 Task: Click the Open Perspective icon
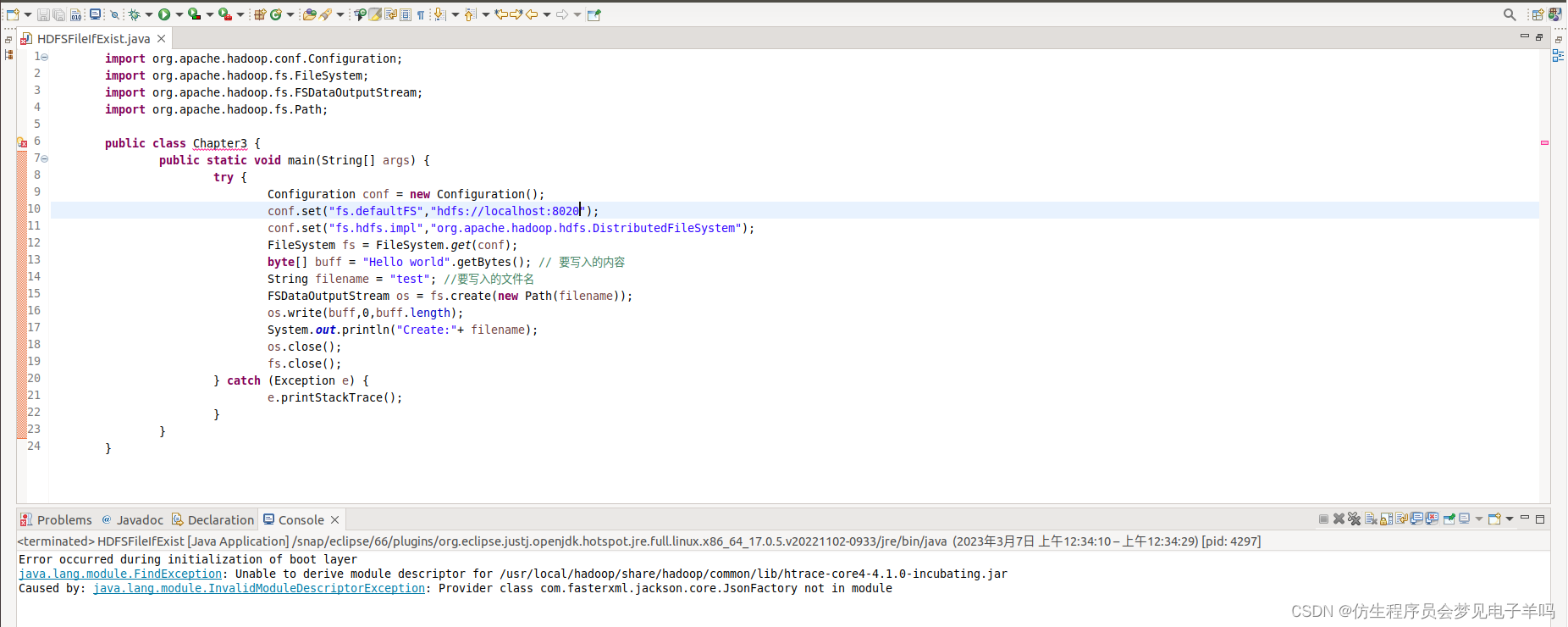coord(1538,14)
